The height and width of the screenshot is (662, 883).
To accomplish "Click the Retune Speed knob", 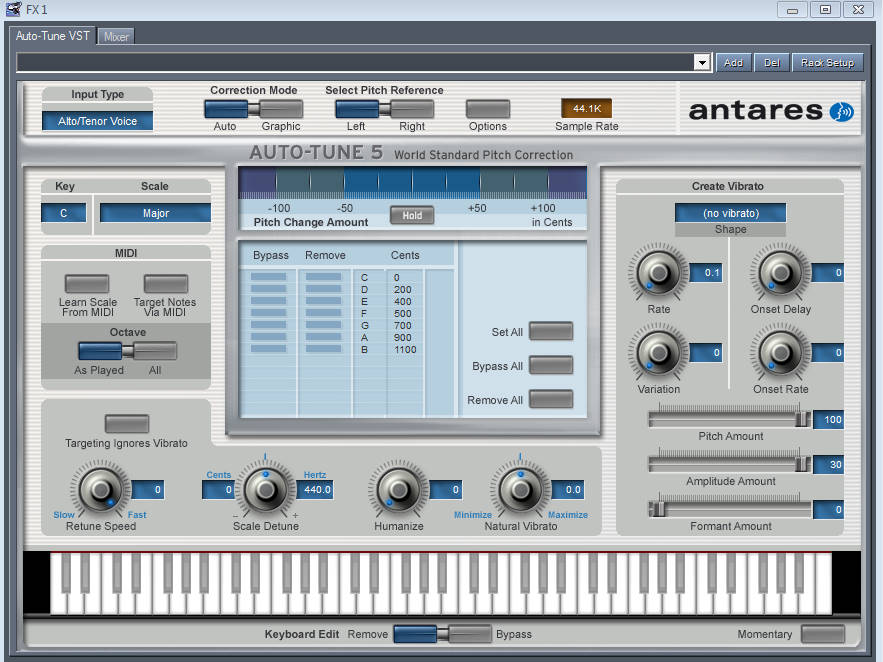I will point(101,489).
